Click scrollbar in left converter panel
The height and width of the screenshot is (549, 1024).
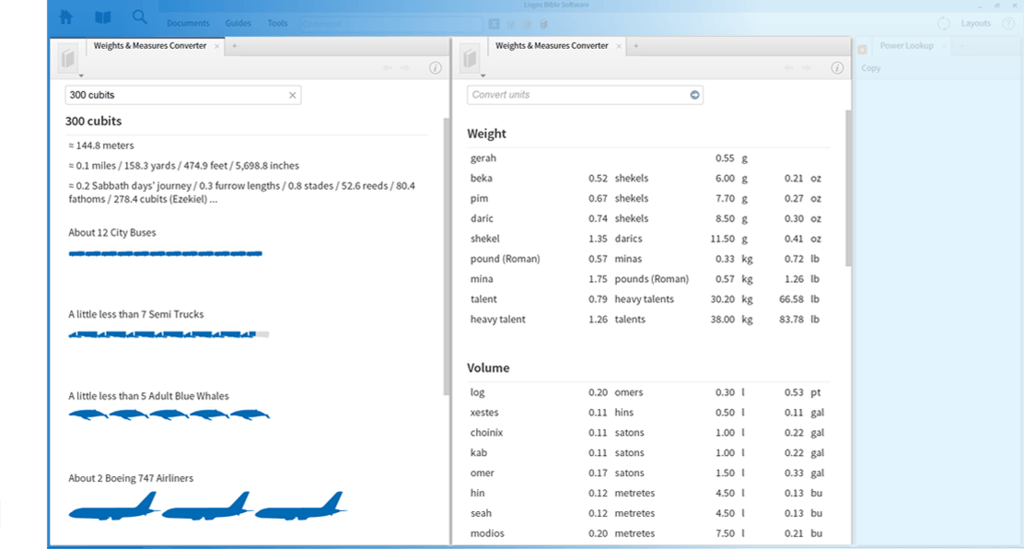[447, 256]
